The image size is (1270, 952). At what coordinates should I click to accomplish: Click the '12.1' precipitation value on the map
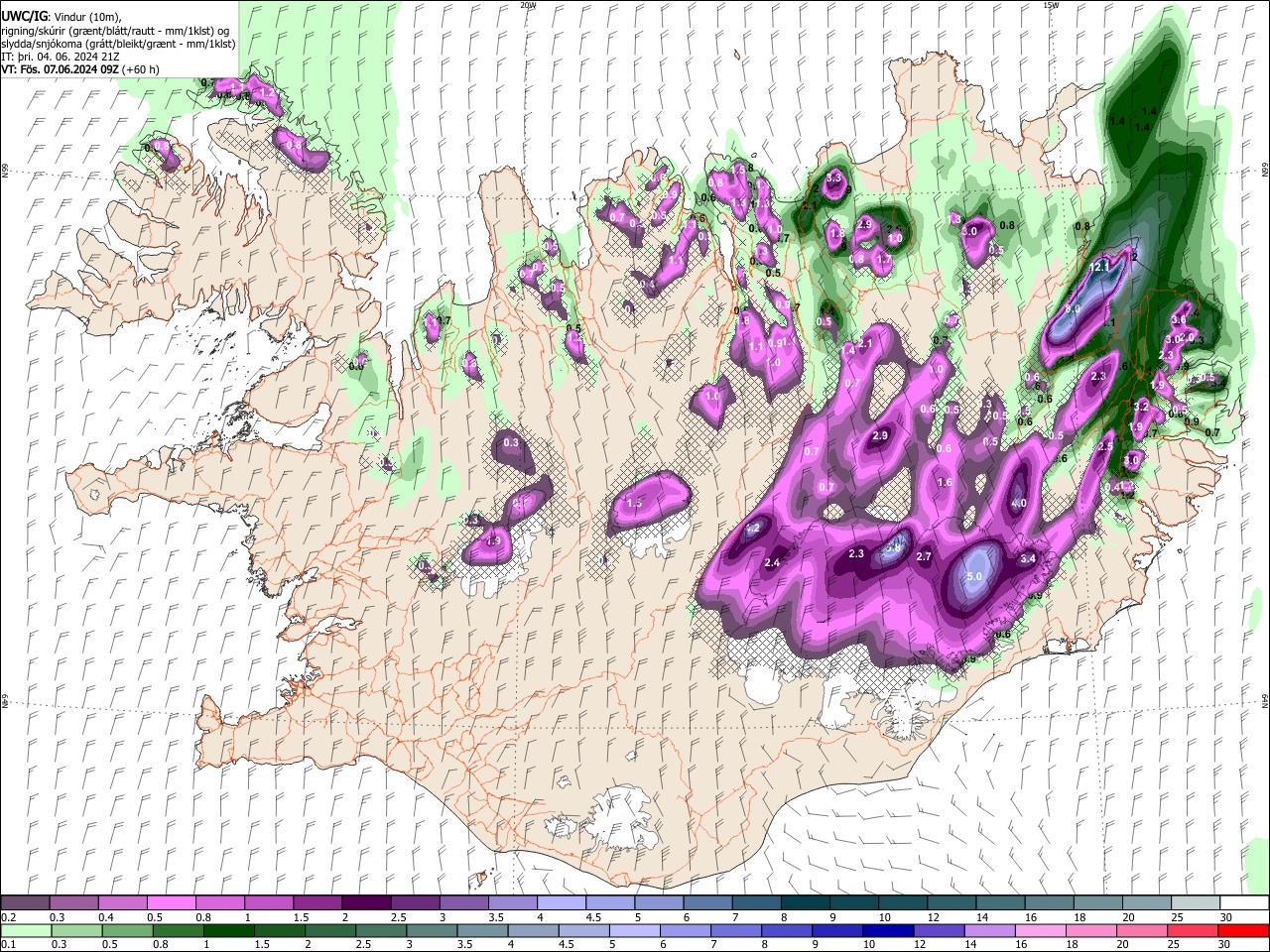[x=1099, y=268]
